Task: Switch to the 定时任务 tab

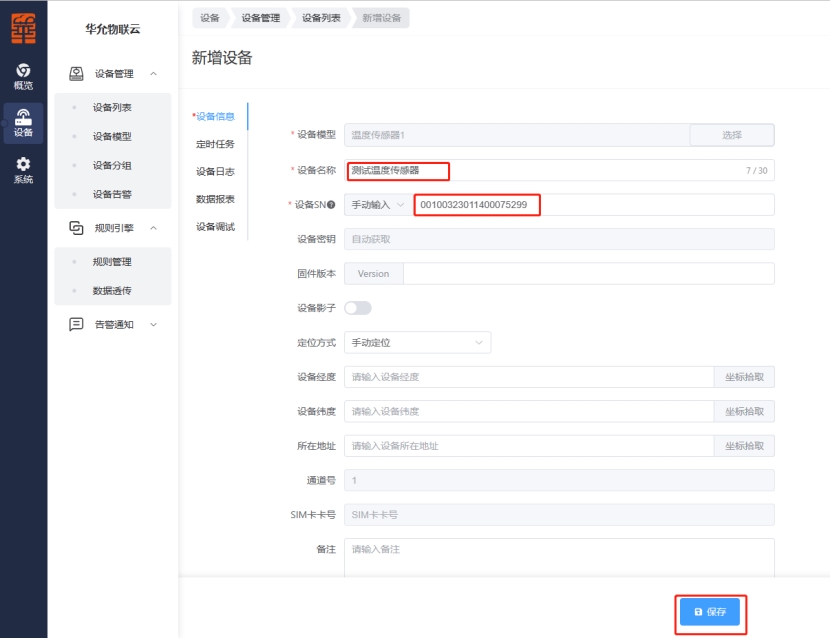Action: (215, 144)
